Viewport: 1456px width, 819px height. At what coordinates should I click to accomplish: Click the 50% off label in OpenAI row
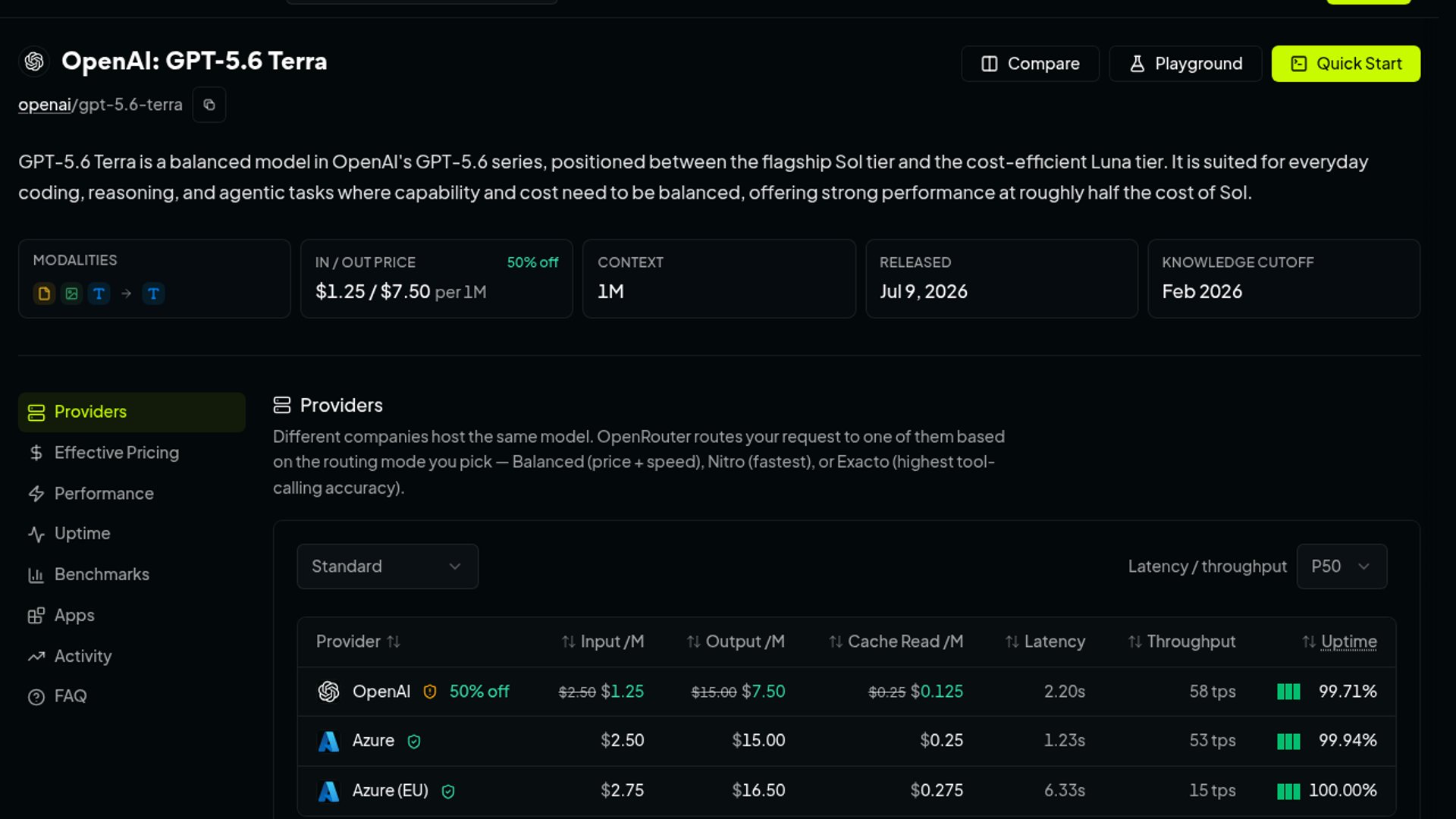479,692
